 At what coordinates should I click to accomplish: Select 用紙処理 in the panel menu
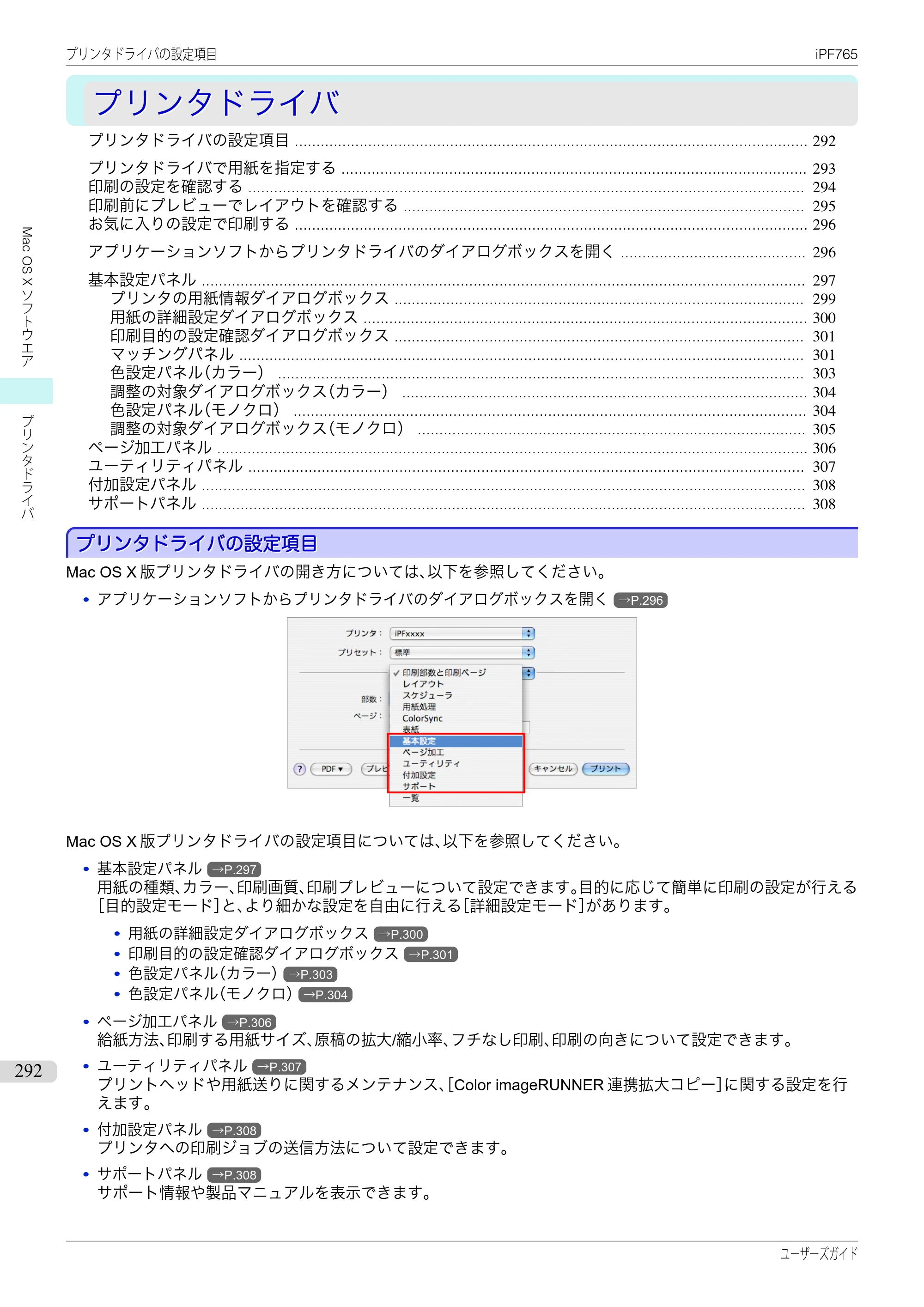[x=456, y=706]
